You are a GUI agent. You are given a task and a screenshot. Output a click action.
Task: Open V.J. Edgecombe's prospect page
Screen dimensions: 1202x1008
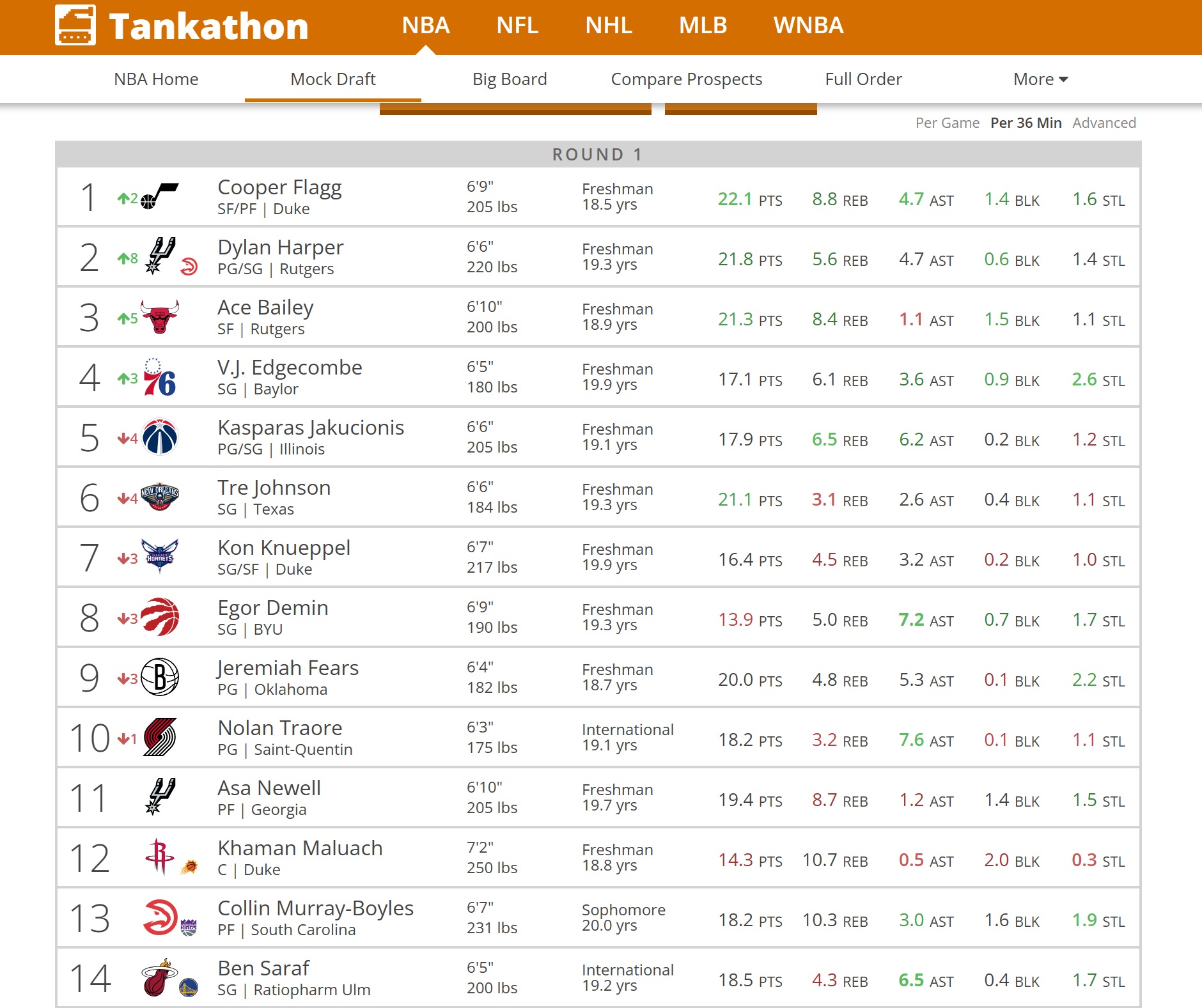pyautogui.click(x=290, y=368)
